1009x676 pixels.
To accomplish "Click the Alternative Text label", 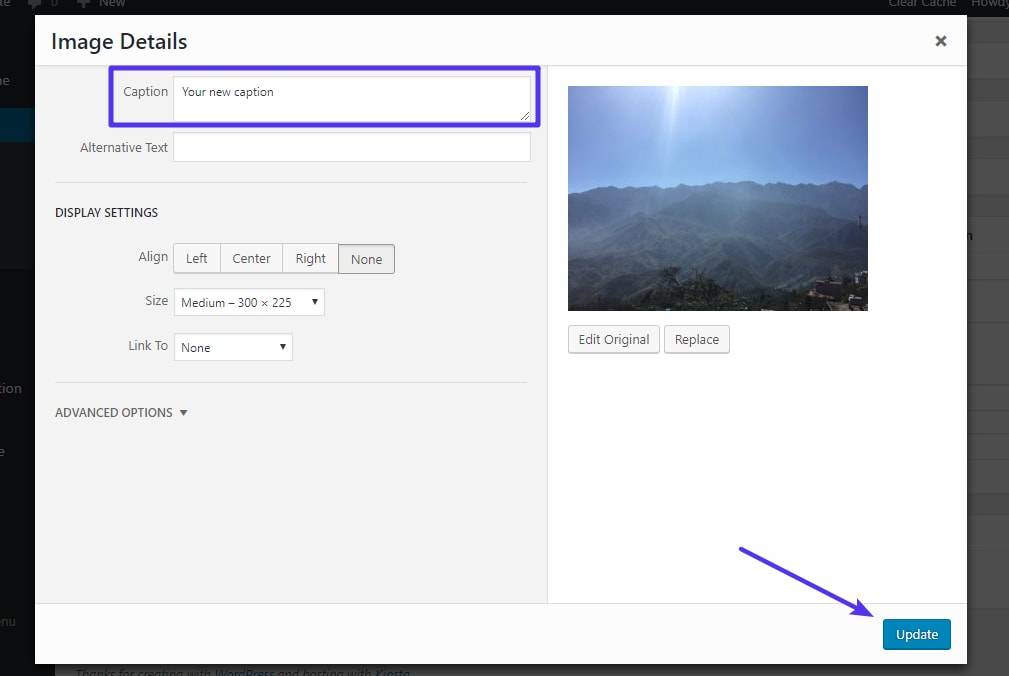I will click(124, 147).
